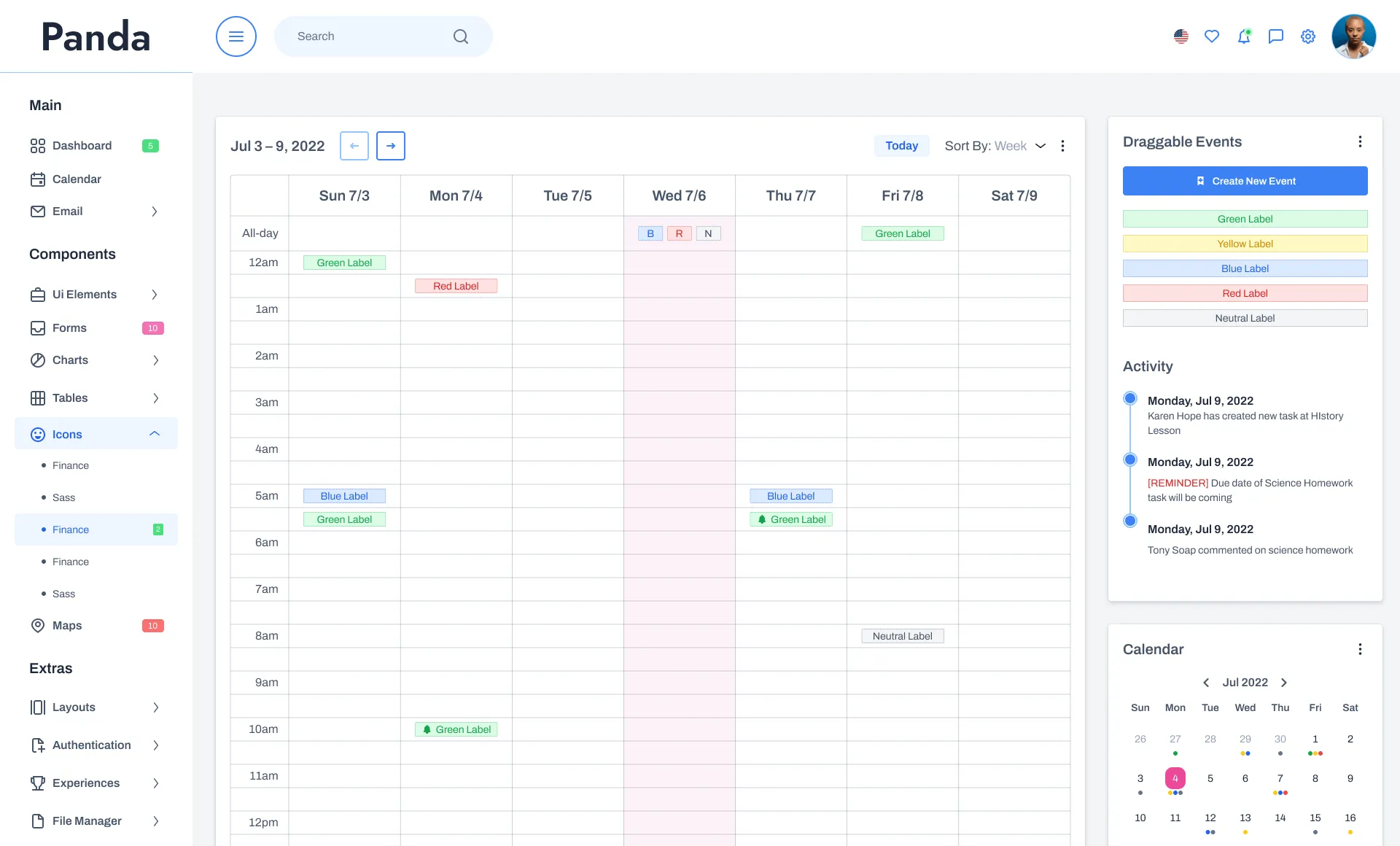This screenshot has width=1400, height=846.
Task: Go to next week with right arrow
Action: [391, 146]
